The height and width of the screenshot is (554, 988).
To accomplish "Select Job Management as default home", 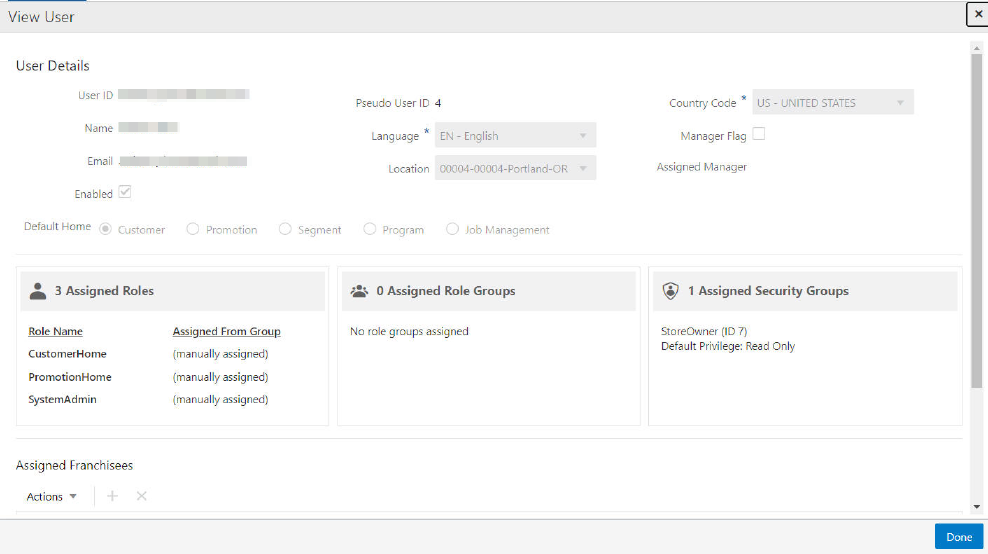I will pyautogui.click(x=452, y=229).
